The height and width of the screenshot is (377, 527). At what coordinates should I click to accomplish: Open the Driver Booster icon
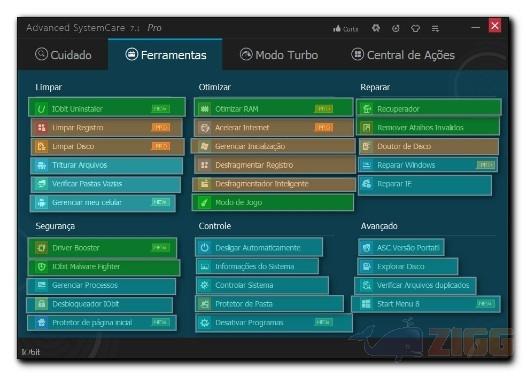coord(41,248)
